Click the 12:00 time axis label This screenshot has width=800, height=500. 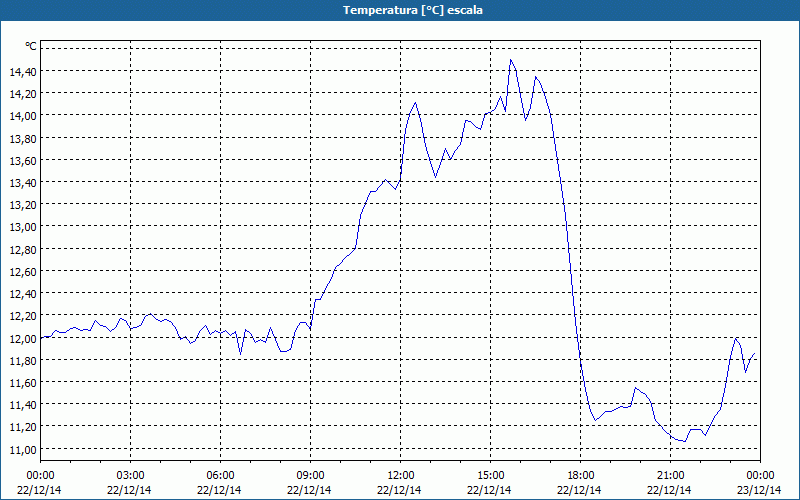click(x=401, y=476)
